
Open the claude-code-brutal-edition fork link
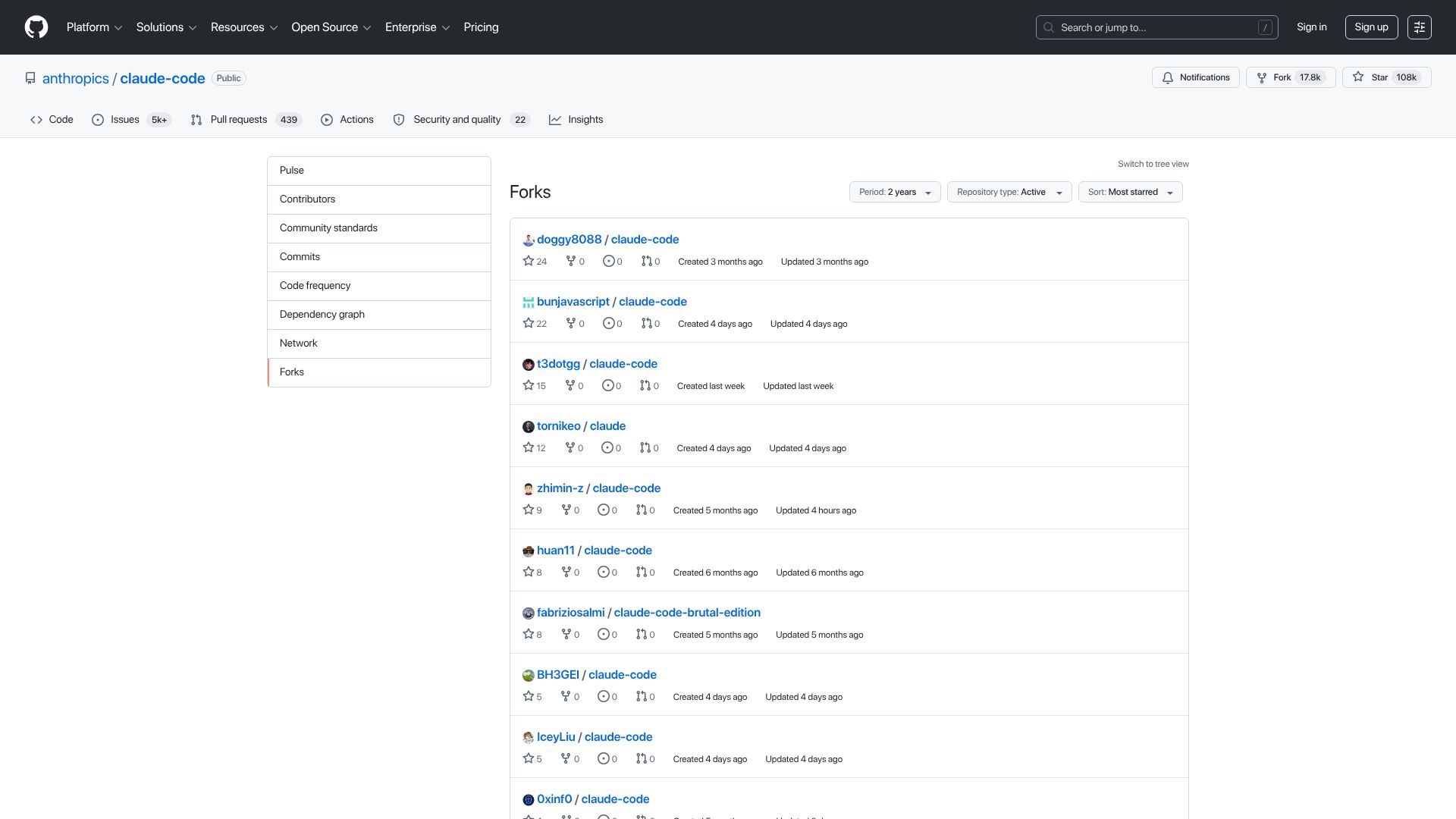(687, 613)
